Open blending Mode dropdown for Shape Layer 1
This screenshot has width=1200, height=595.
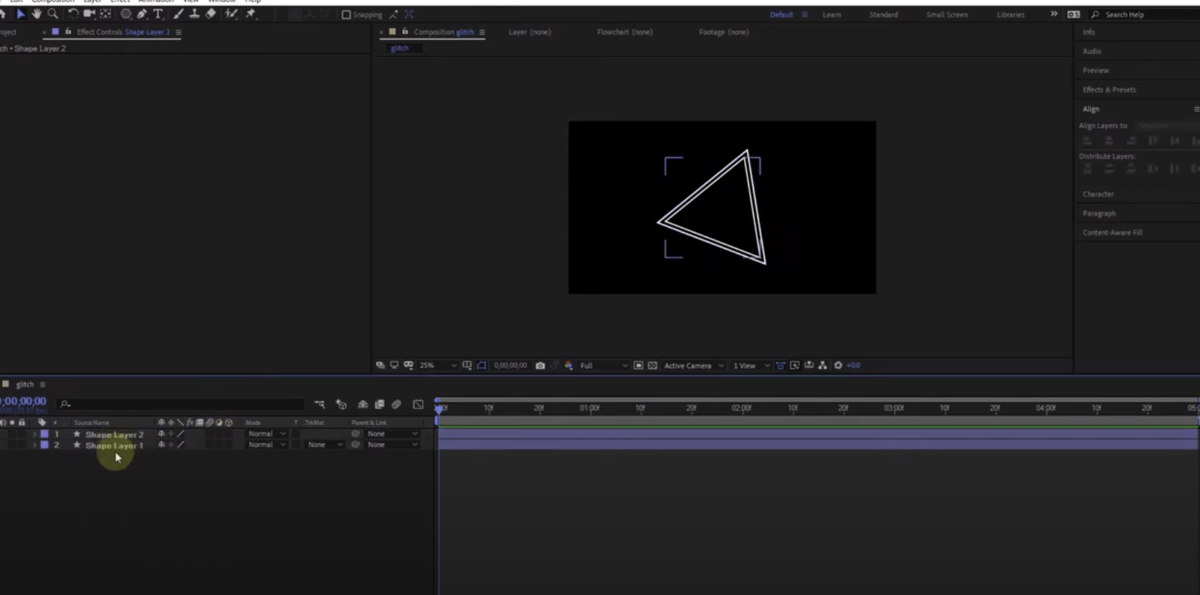pos(267,445)
